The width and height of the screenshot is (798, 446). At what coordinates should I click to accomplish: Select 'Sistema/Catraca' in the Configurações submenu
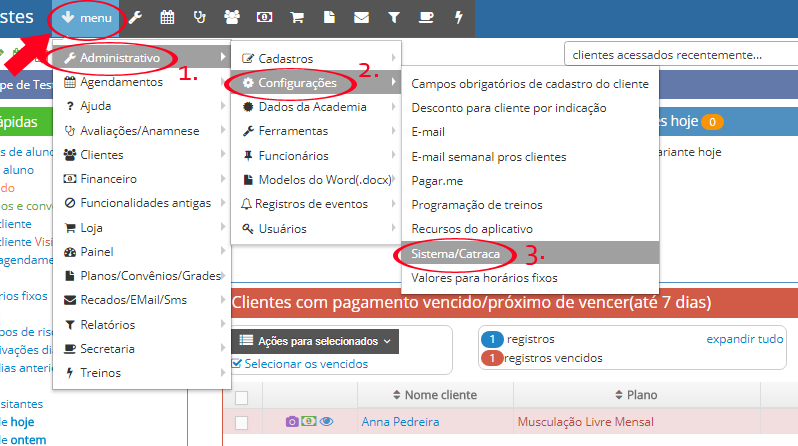456,254
